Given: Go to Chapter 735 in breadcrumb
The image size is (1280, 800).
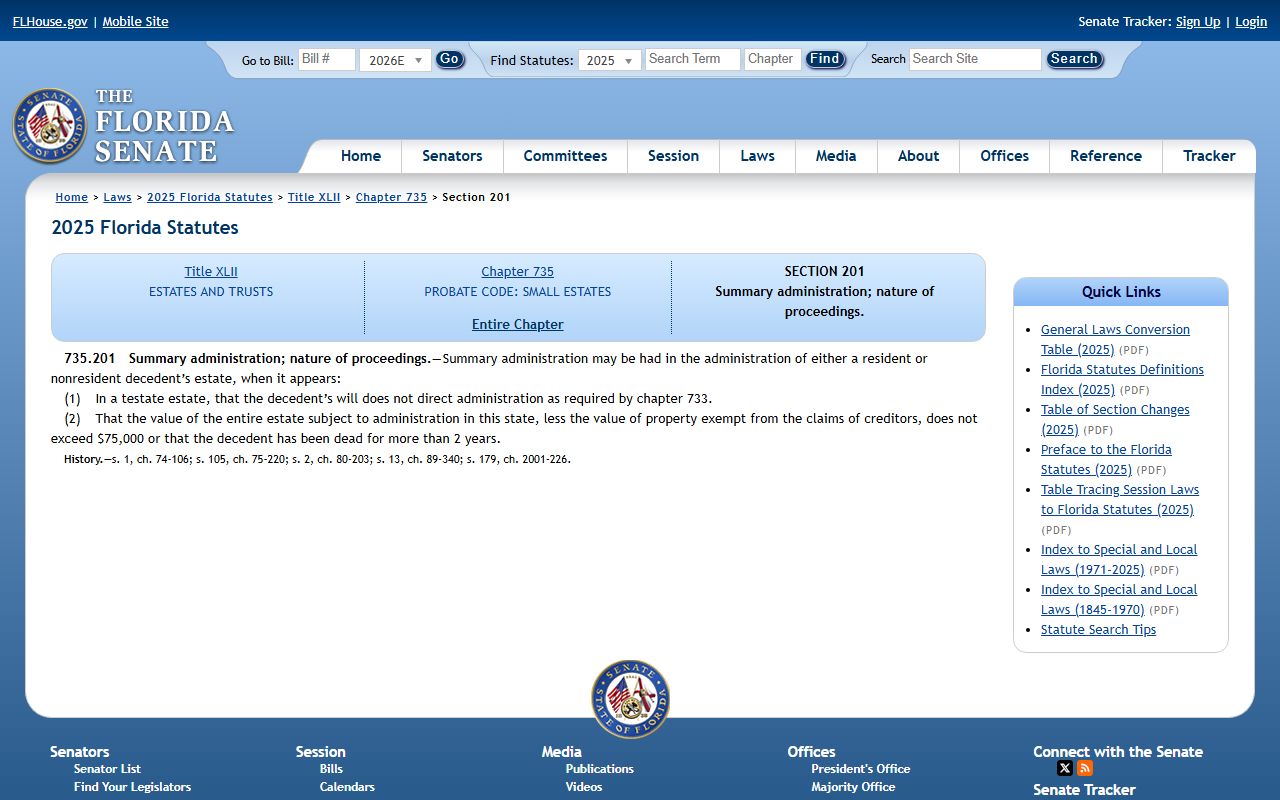Looking at the screenshot, I should point(391,197).
